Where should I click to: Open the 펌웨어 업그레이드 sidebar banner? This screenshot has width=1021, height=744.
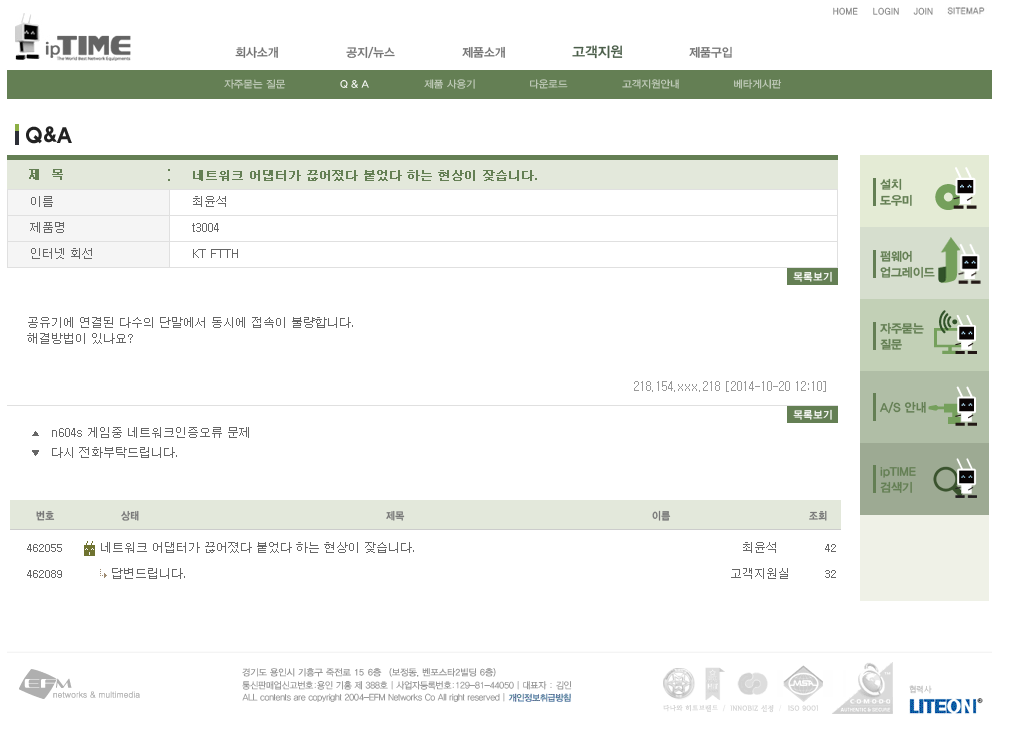[x=924, y=264]
